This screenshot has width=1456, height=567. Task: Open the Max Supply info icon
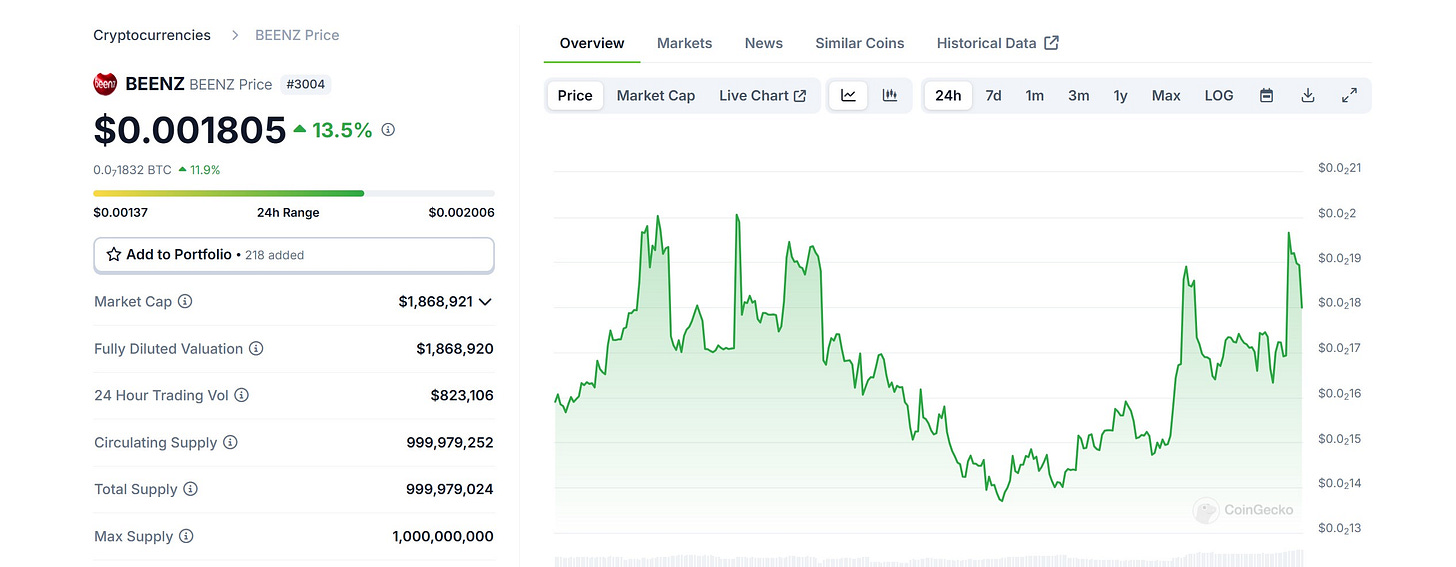tap(186, 536)
